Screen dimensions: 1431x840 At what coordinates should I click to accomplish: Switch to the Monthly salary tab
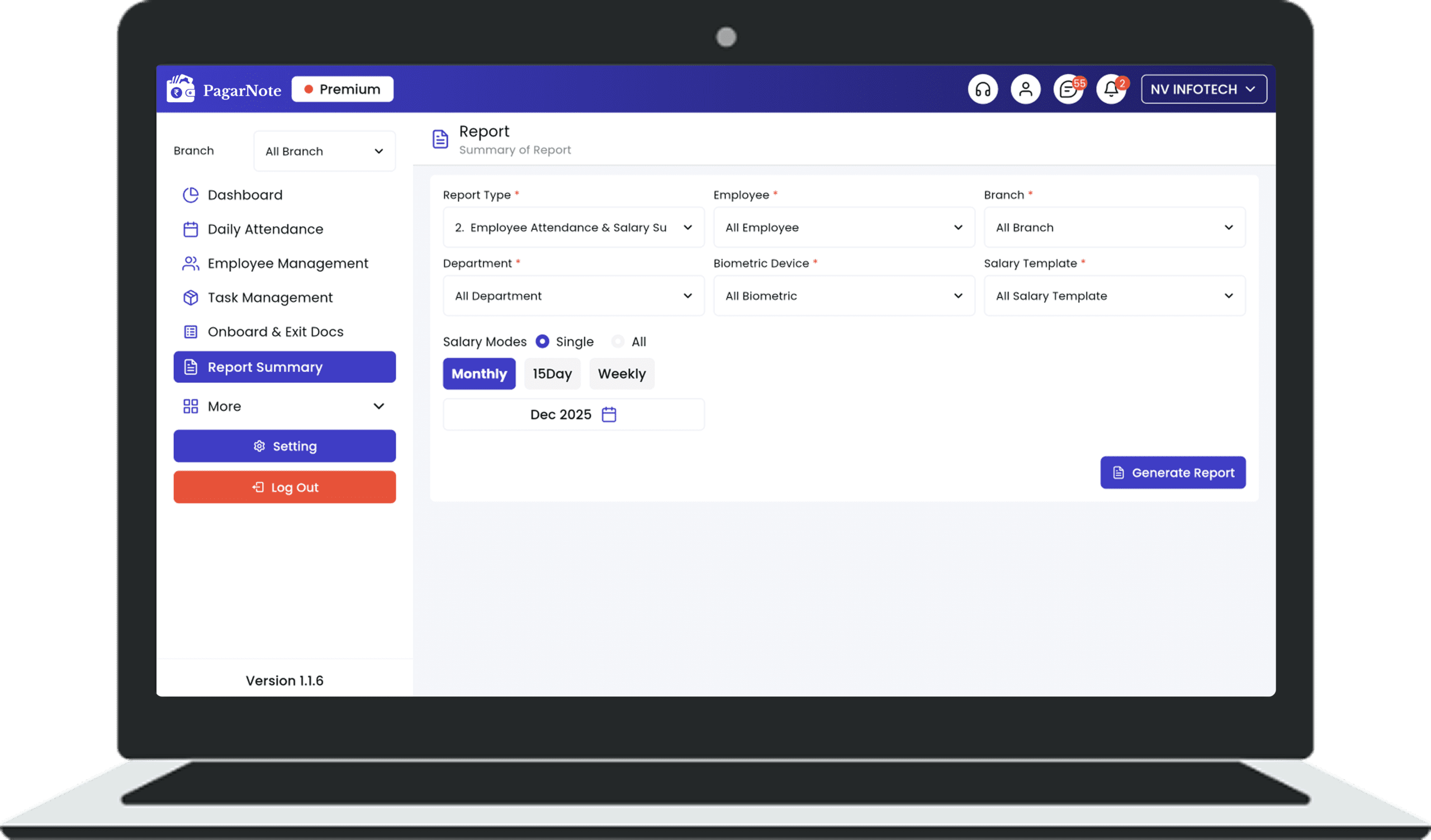pos(479,373)
